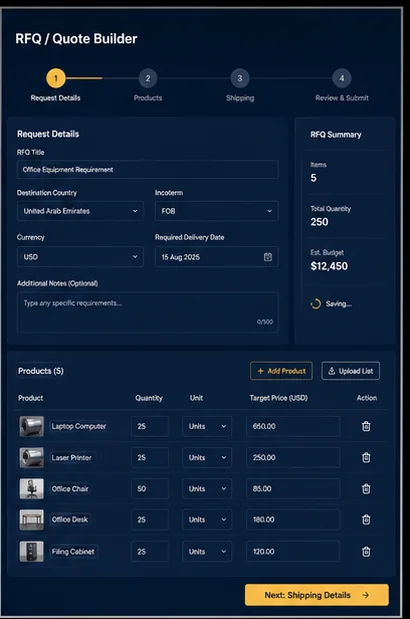Click the Saving spinner icon
Screen dimensions: 410x619
(315, 304)
